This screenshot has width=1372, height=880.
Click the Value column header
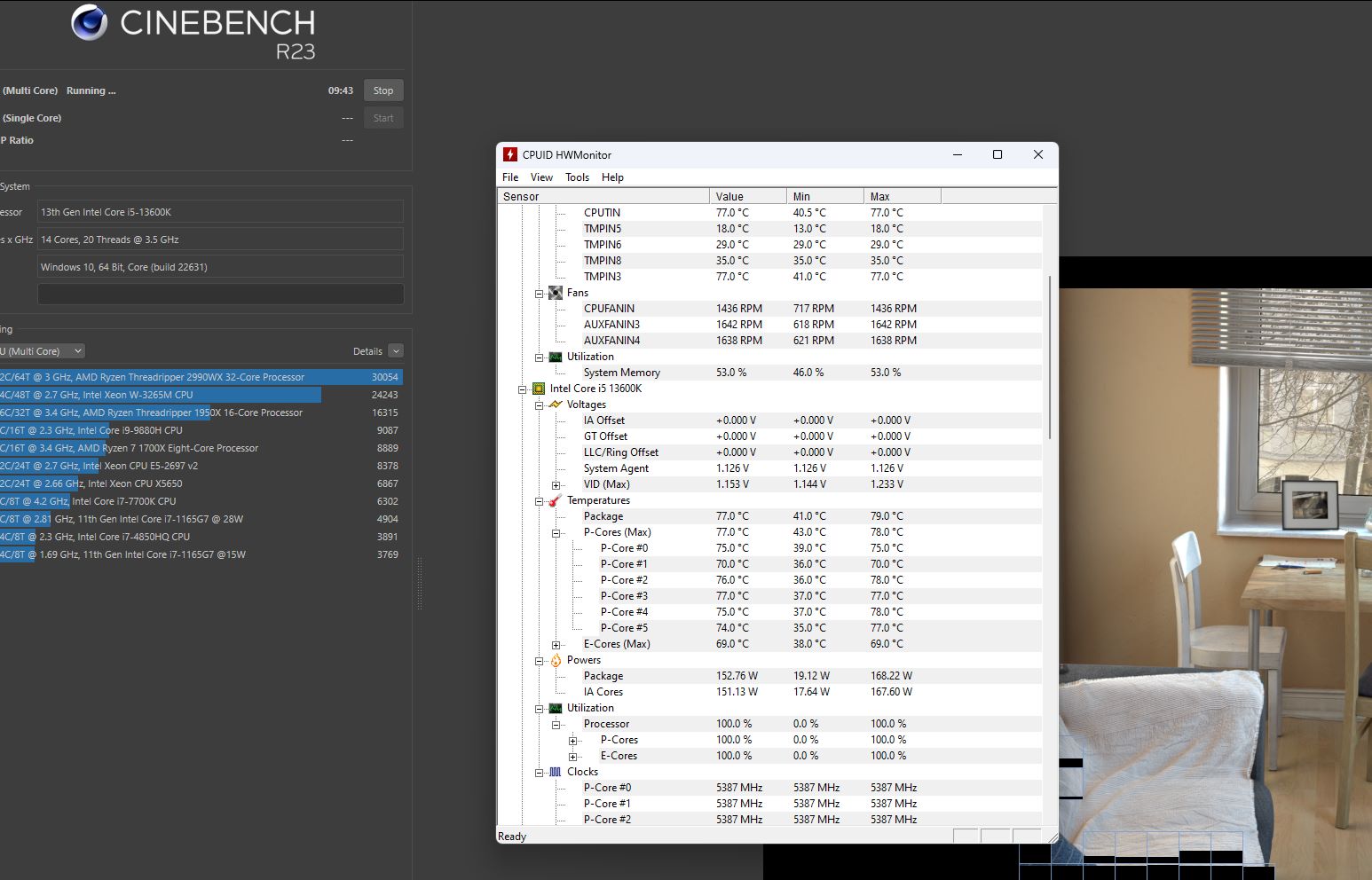point(748,196)
